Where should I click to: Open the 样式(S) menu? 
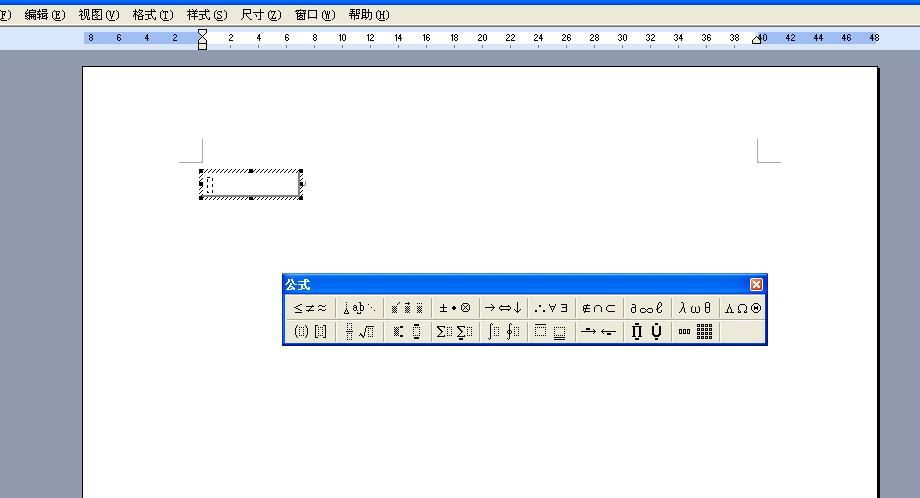tap(207, 15)
